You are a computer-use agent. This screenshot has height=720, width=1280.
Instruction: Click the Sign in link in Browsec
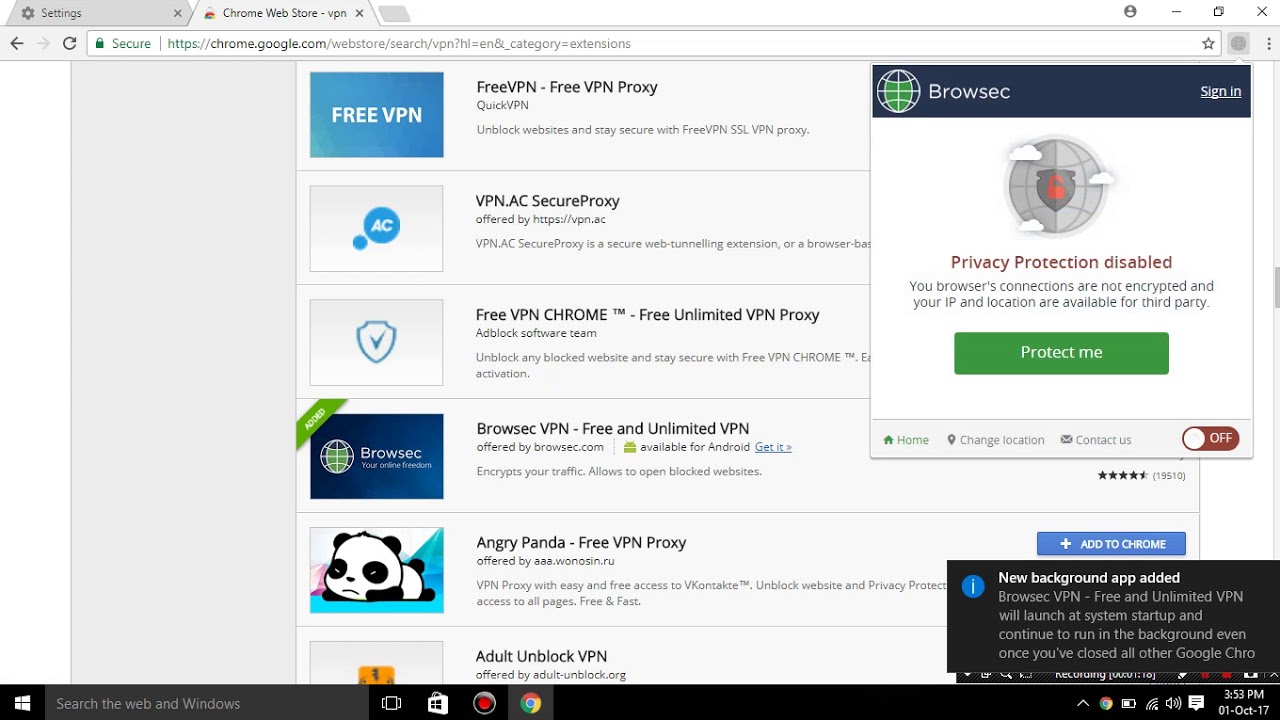click(1220, 91)
